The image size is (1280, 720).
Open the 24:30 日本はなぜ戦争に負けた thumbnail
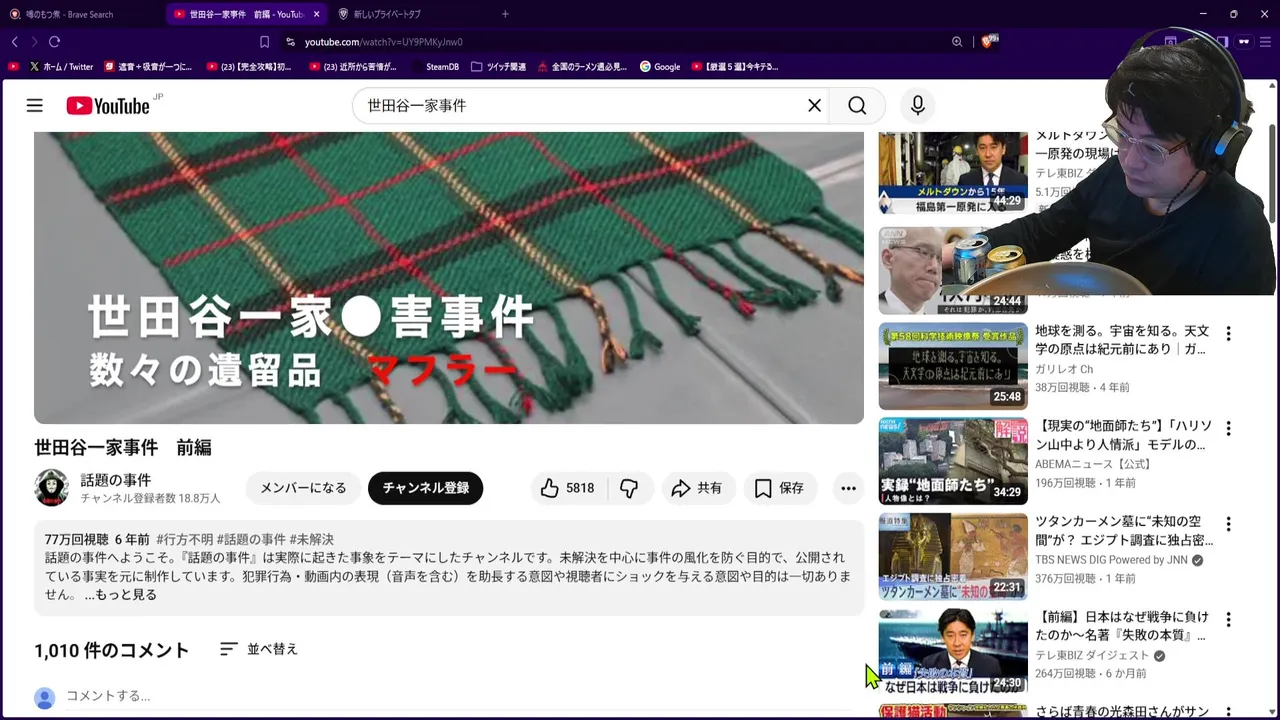pos(953,652)
